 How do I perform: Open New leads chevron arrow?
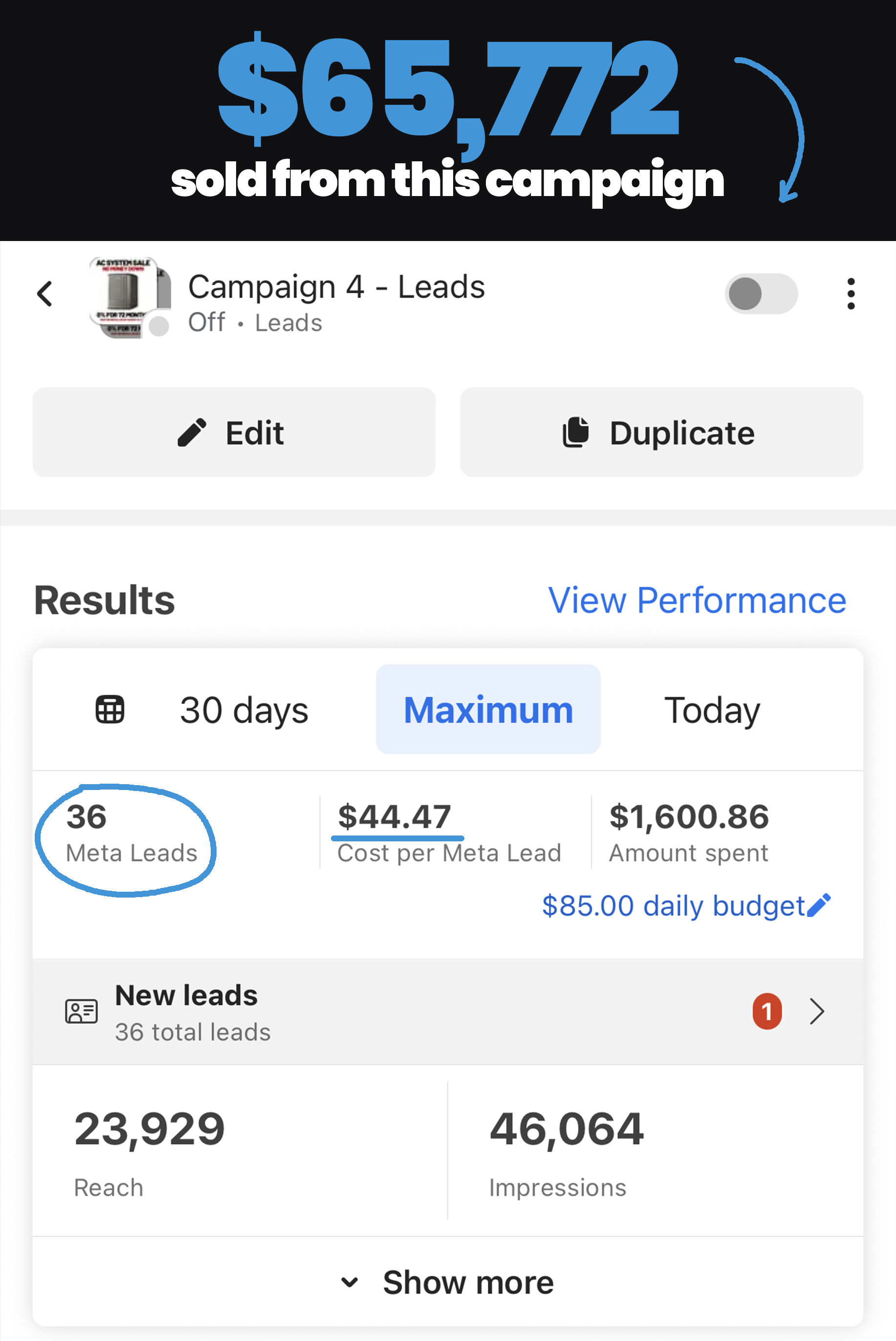point(817,1011)
